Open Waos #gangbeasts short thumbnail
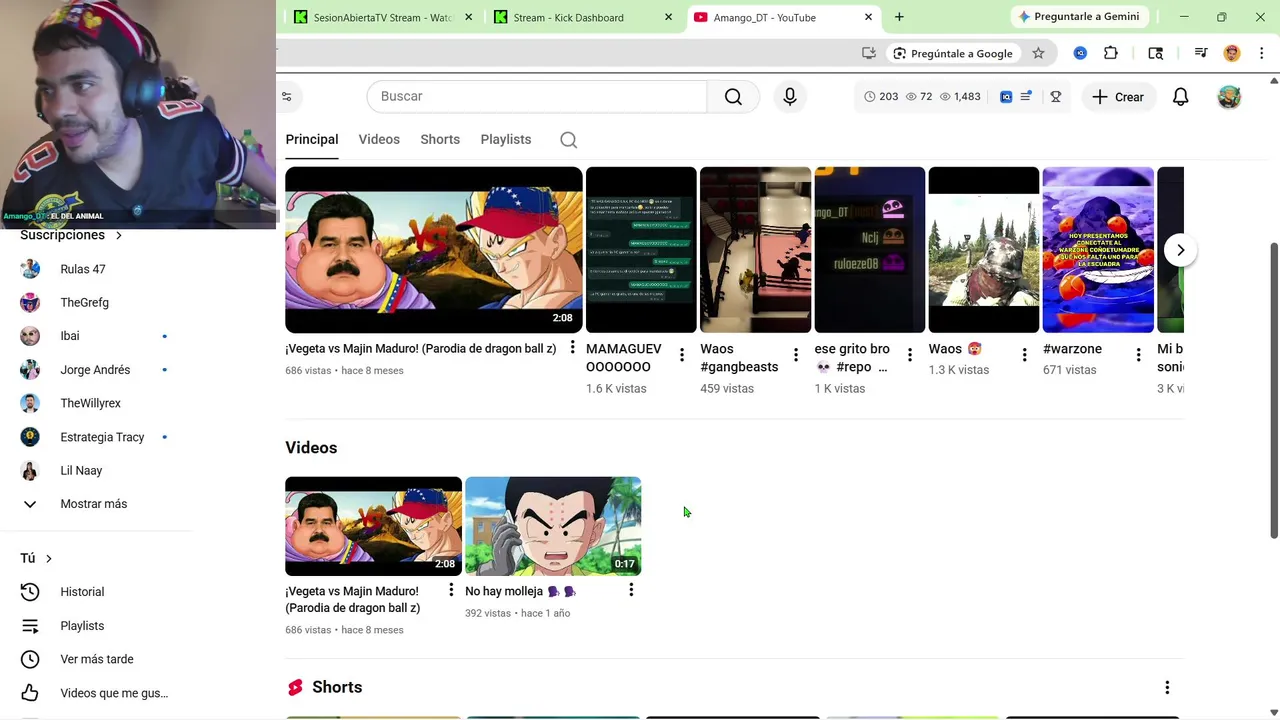 [755, 250]
